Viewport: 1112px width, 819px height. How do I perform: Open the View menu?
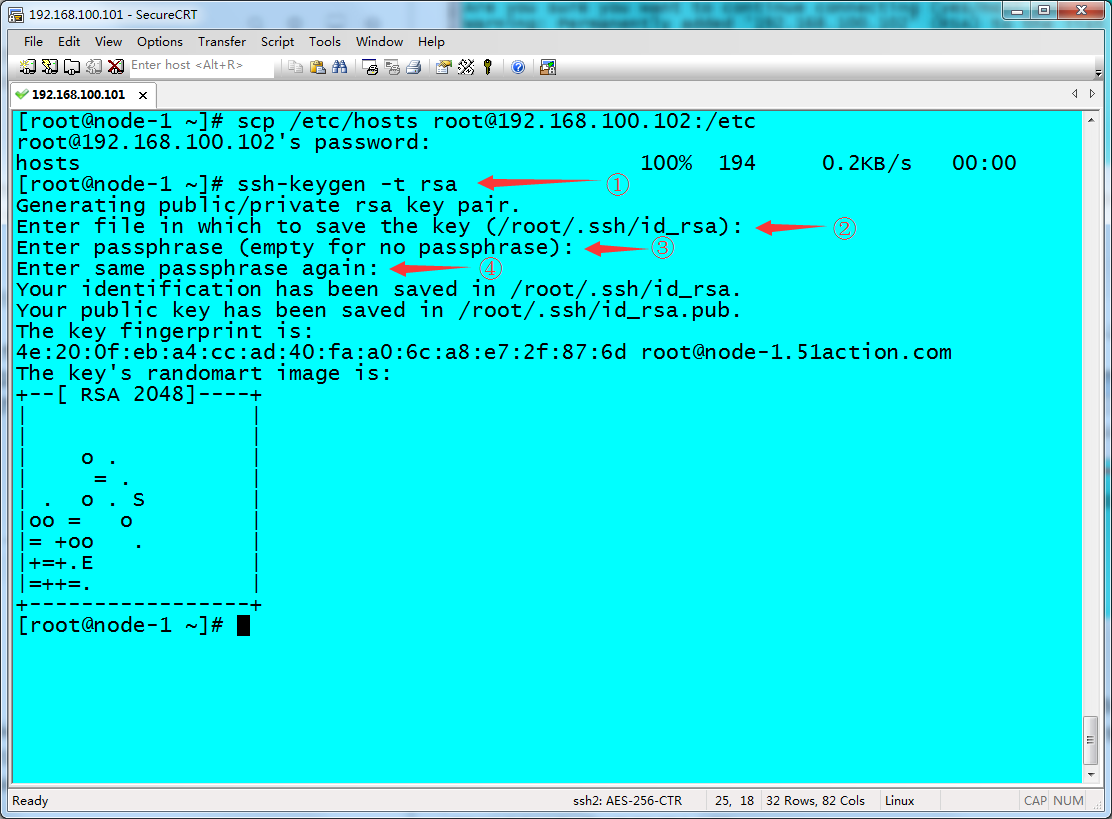(109, 42)
